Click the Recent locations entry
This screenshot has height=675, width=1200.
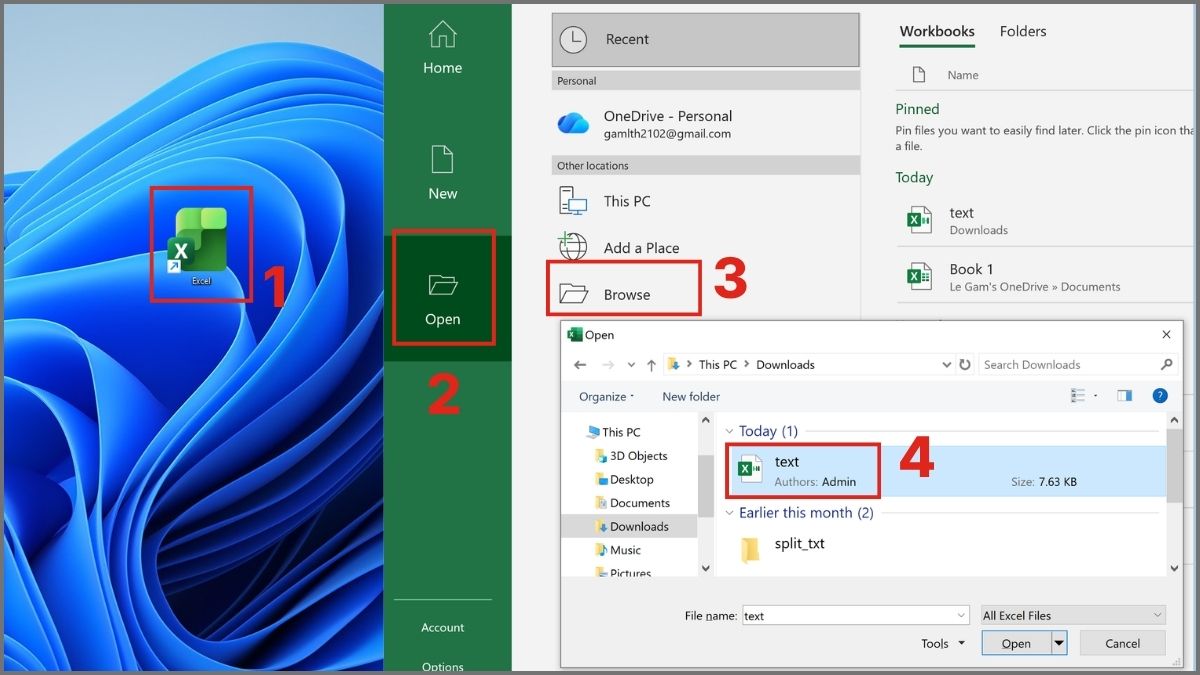click(705, 40)
